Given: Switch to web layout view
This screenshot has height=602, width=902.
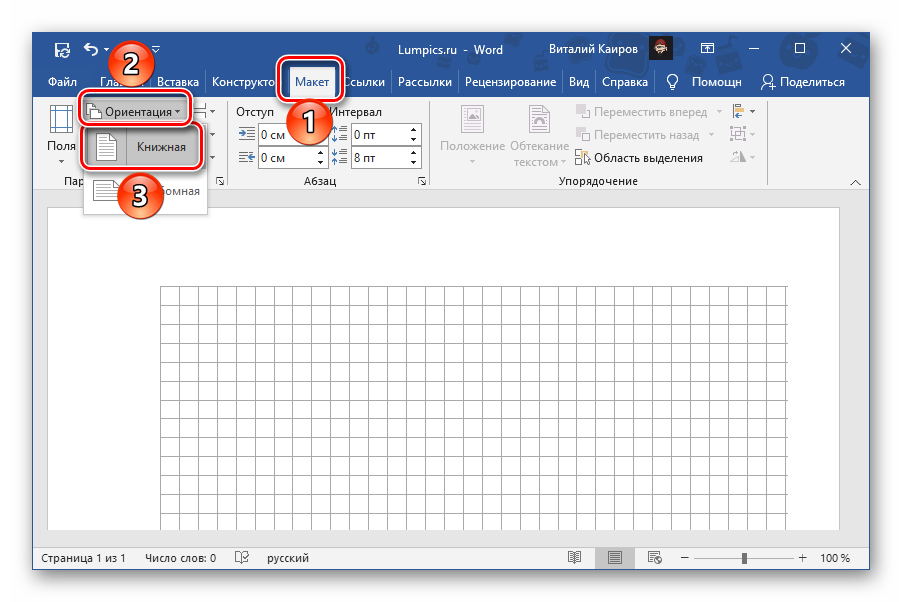Looking at the screenshot, I should tap(654, 557).
